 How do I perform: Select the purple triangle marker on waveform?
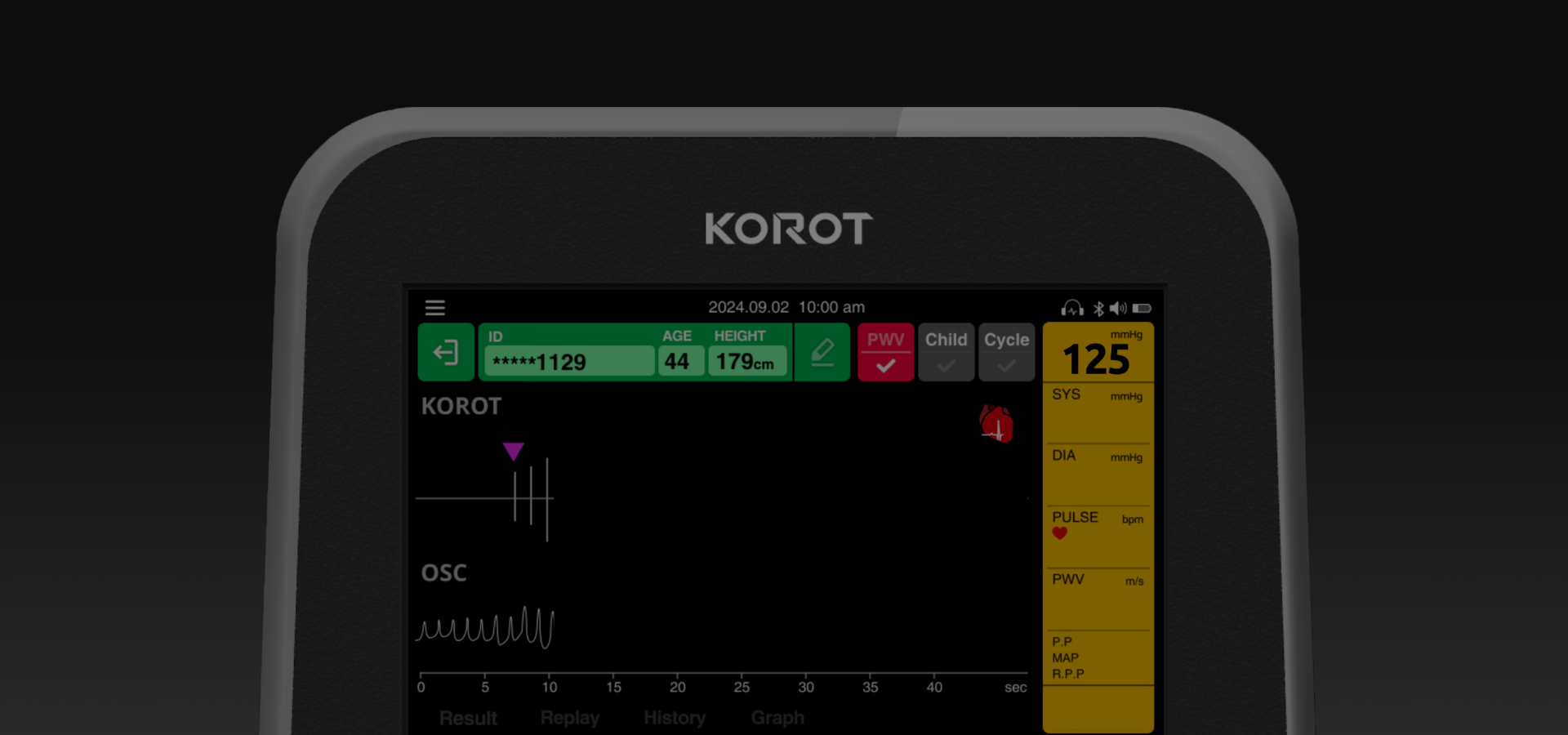tap(513, 452)
